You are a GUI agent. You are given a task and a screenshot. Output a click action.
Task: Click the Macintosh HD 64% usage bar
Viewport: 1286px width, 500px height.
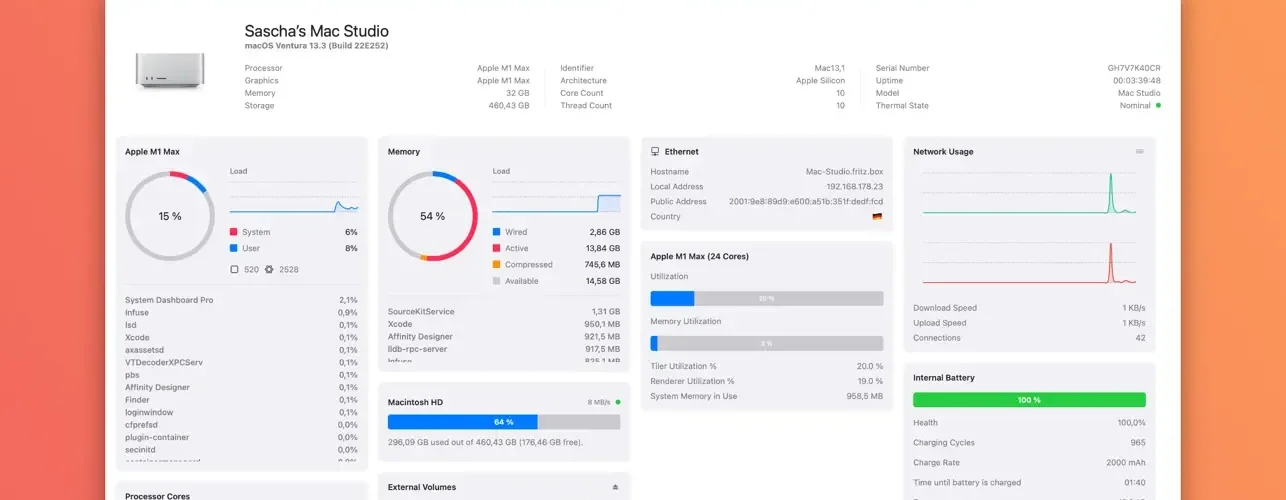click(x=504, y=422)
